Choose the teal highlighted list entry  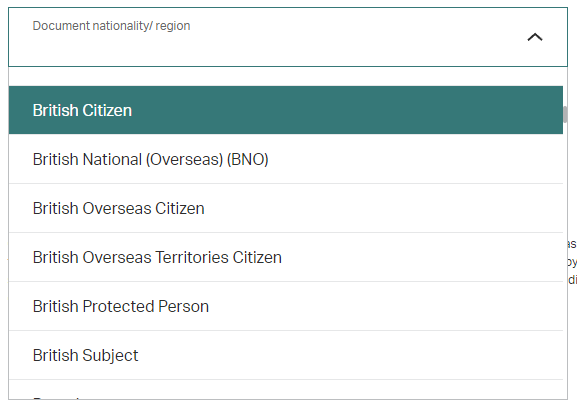pos(286,110)
